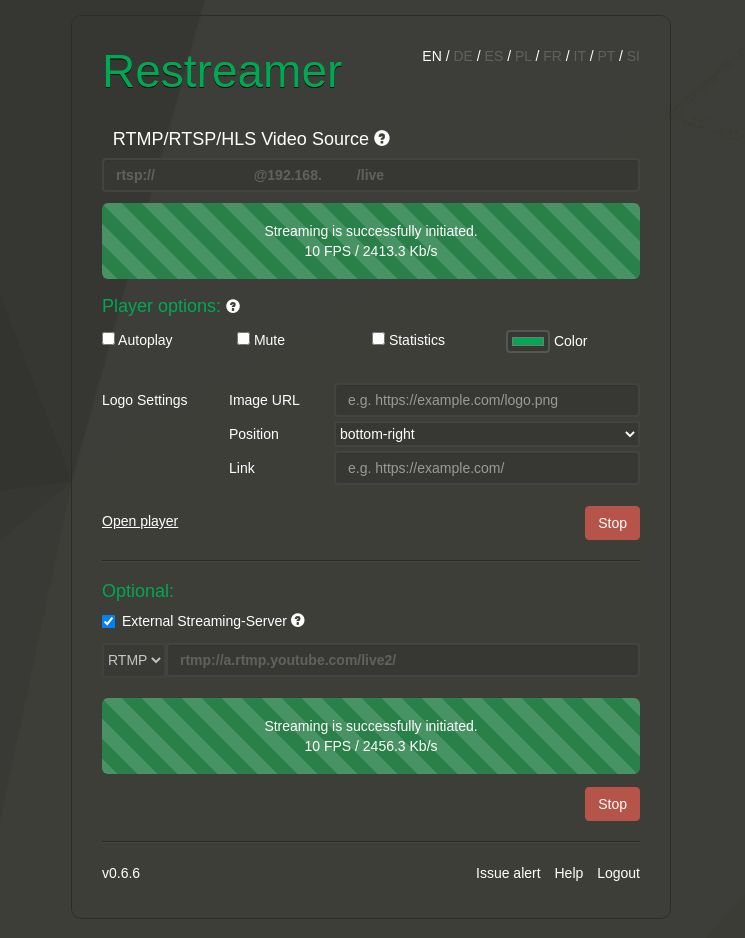Screen dimensions: 745x938
Task: Enable the Autoplay checkbox
Action: 108,339
